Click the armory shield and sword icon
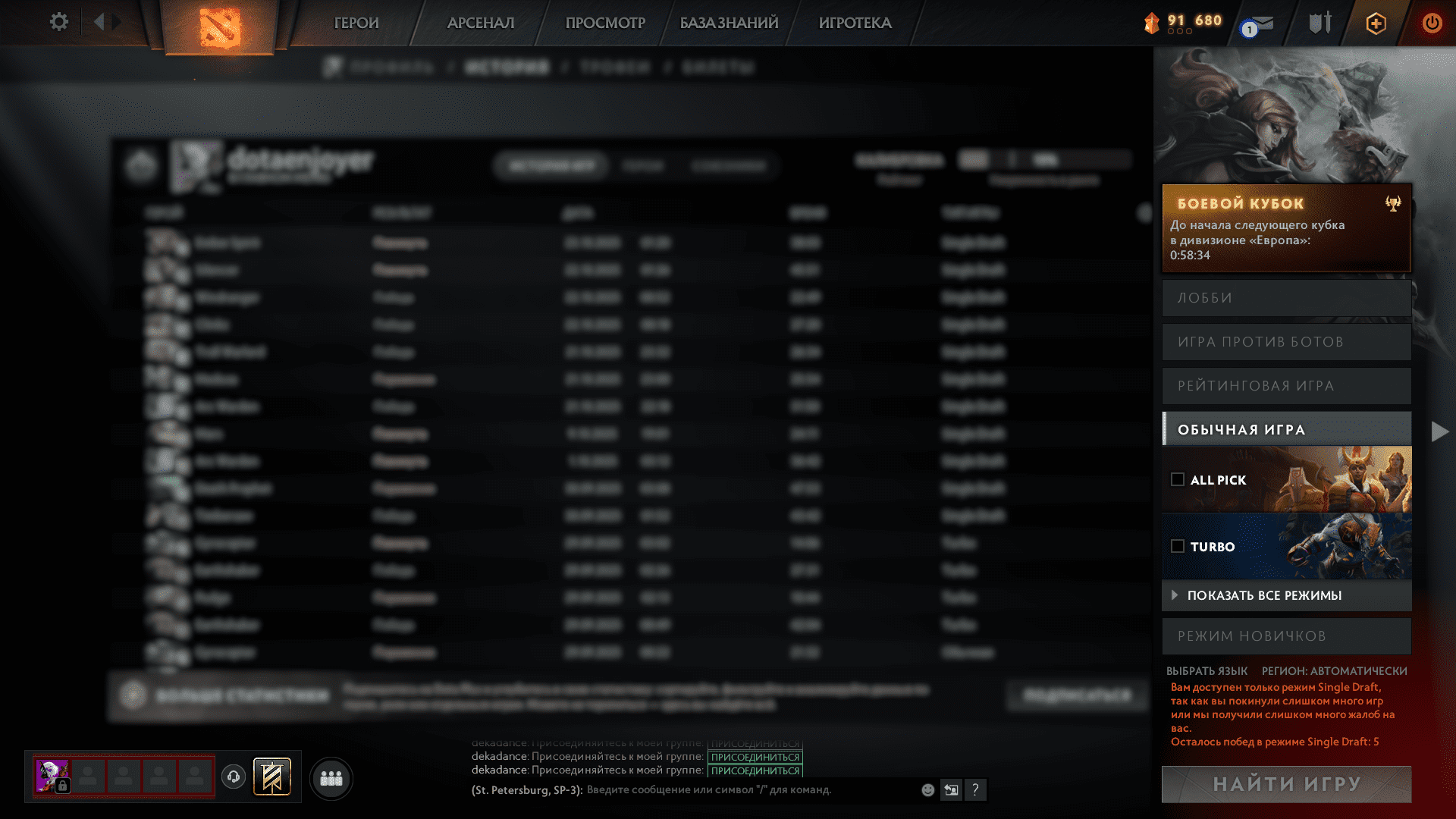The image size is (1456, 819). [1319, 24]
